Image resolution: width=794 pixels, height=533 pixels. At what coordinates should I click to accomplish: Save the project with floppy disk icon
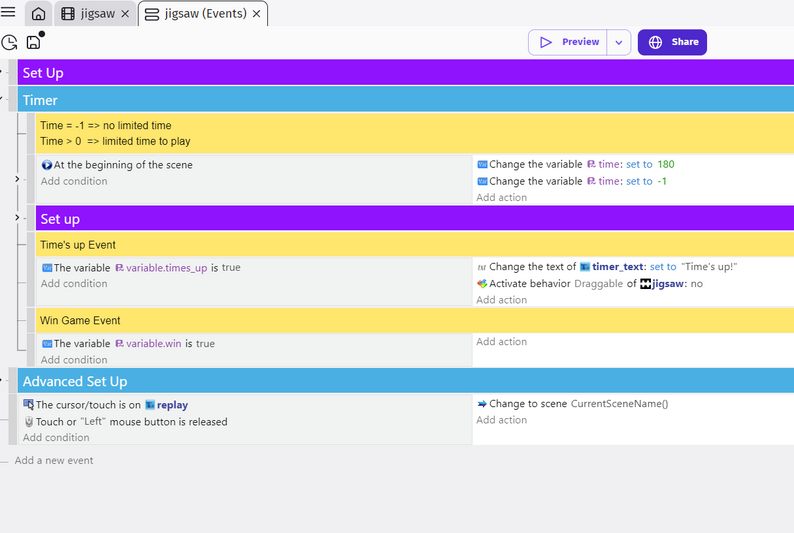[x=33, y=43]
